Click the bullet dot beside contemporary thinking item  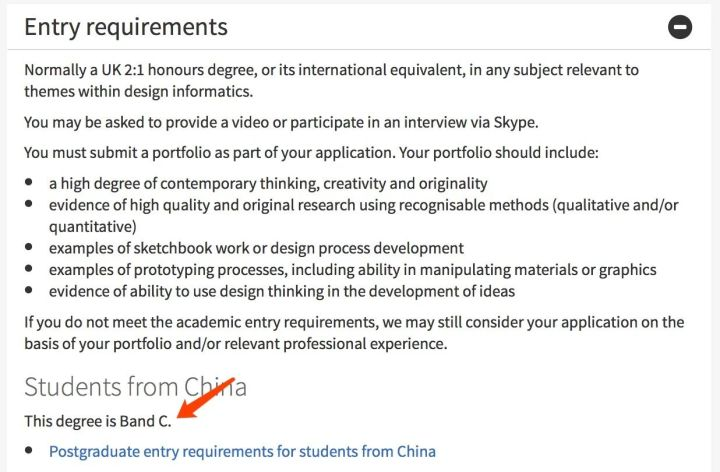pyautogui.click(x=29, y=182)
